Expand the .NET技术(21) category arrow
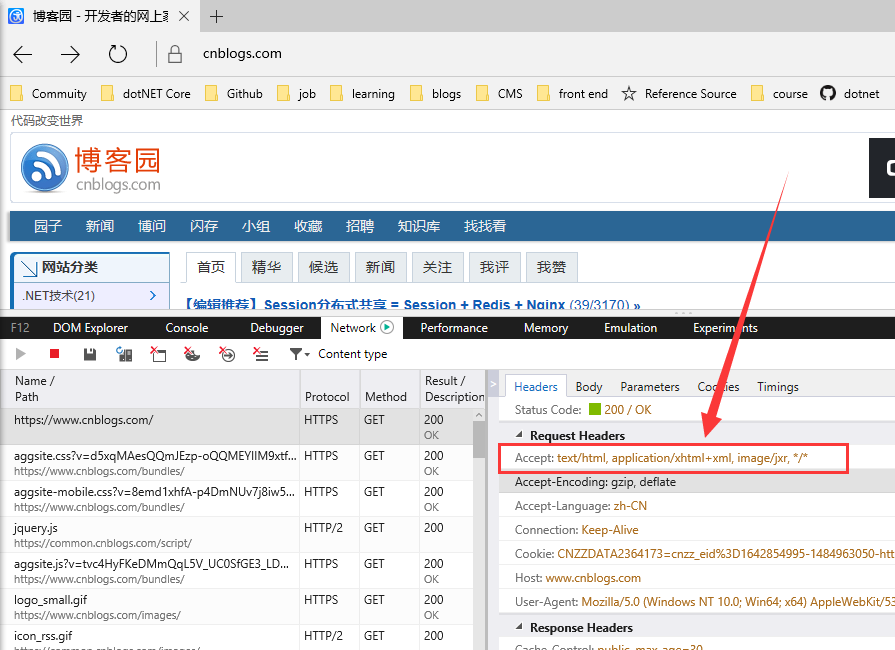The width and height of the screenshot is (895, 650). click(152, 295)
